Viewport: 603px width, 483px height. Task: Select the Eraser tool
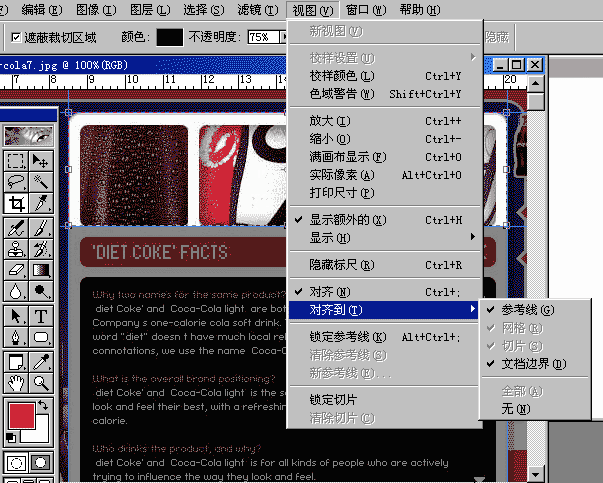[16, 270]
